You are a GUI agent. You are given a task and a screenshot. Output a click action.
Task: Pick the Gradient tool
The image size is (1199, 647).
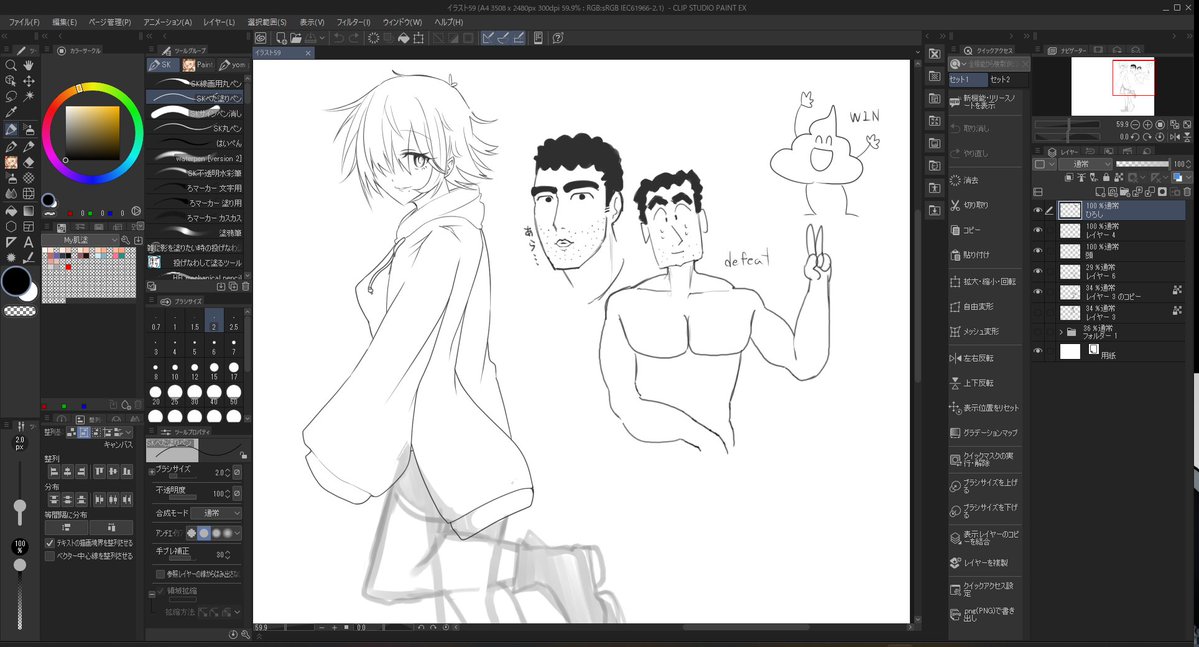(x=29, y=210)
